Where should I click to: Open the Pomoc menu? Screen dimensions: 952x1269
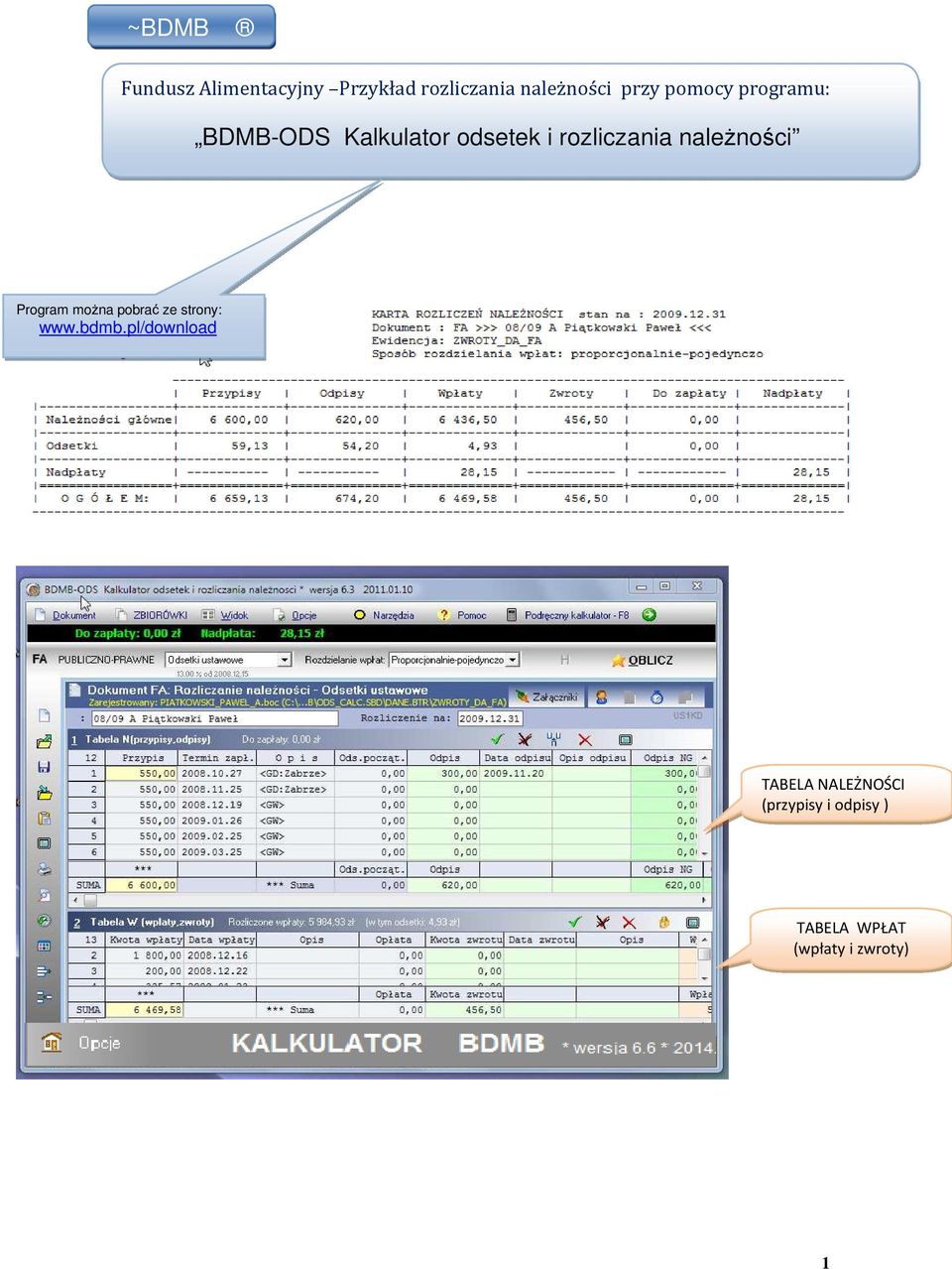tap(472, 615)
